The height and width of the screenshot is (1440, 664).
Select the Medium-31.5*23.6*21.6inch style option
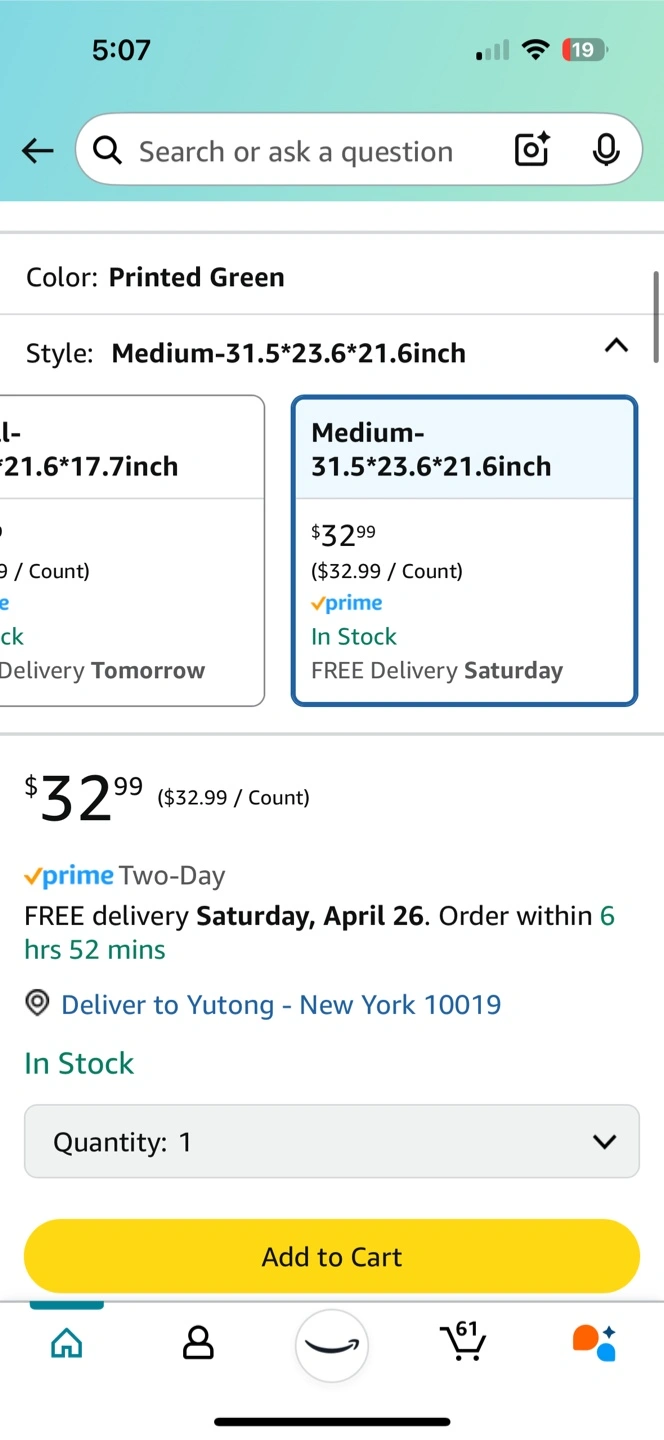(464, 551)
